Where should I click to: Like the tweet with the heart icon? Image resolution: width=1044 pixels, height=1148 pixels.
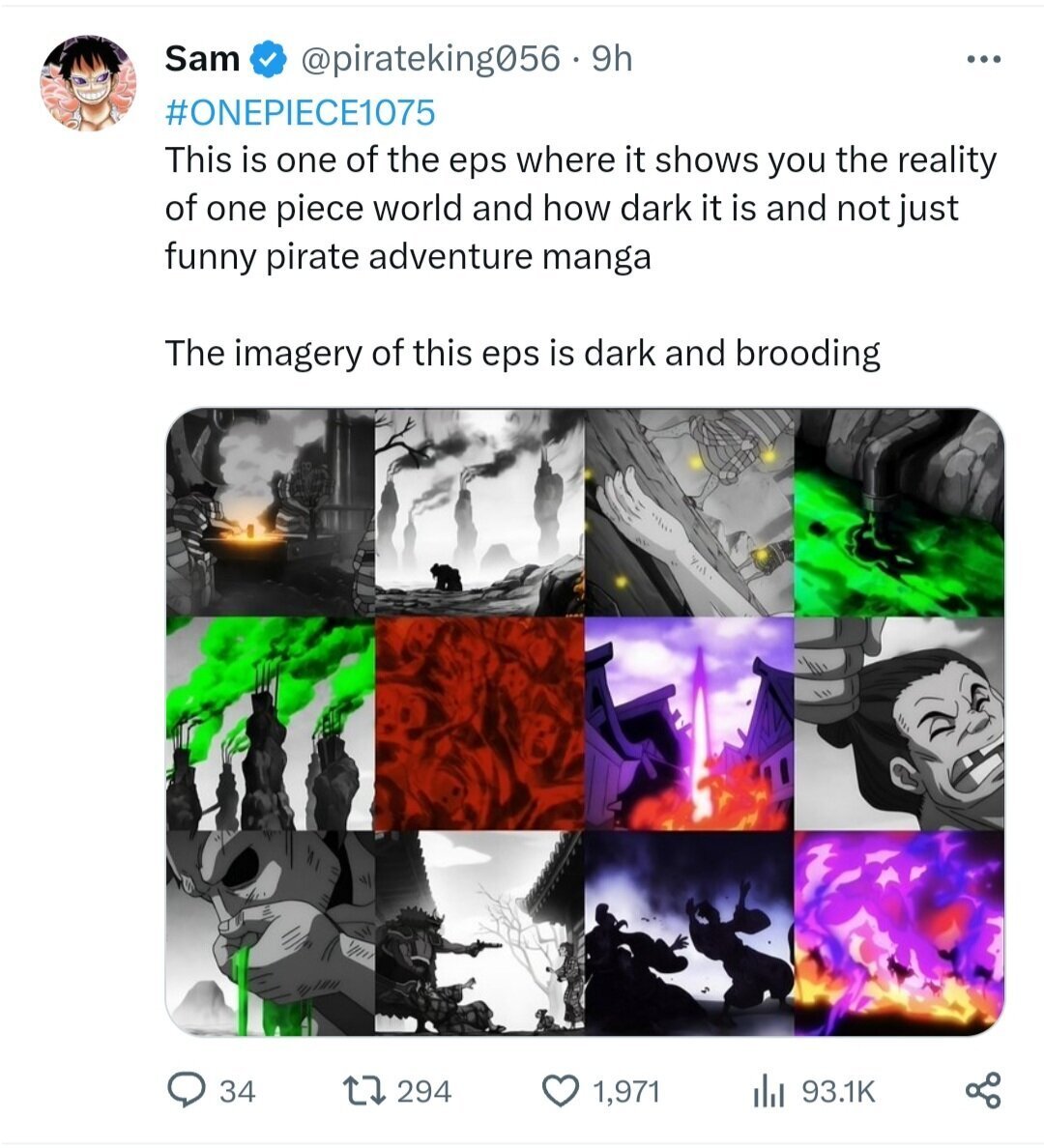coord(558,1091)
